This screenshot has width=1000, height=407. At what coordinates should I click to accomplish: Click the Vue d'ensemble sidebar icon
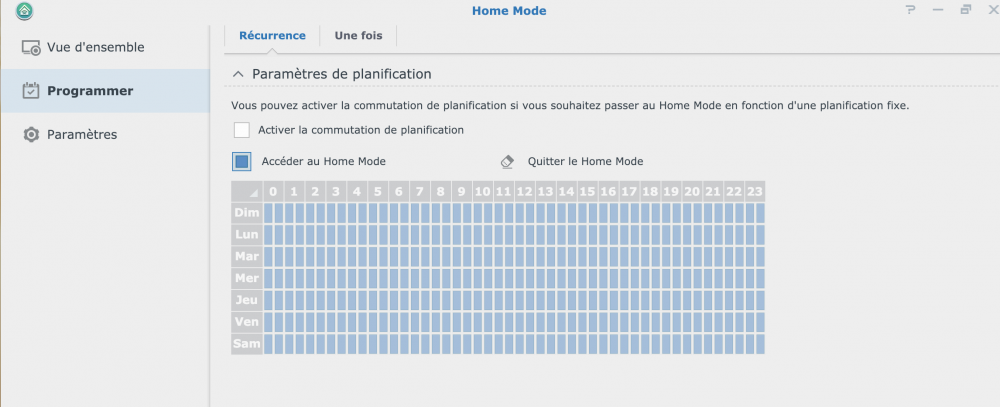31,48
